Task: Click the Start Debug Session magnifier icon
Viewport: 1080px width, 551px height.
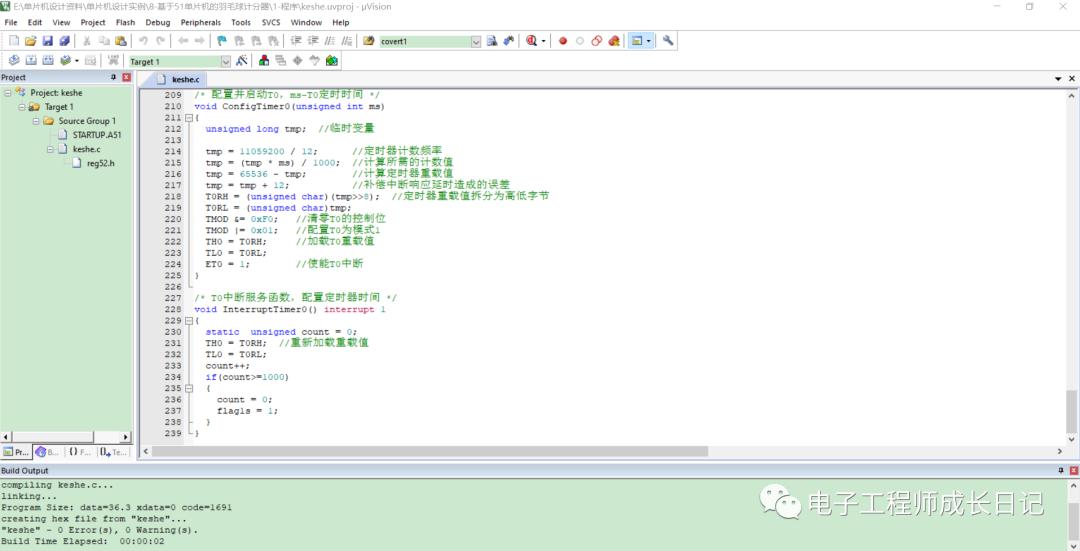Action: click(532, 41)
